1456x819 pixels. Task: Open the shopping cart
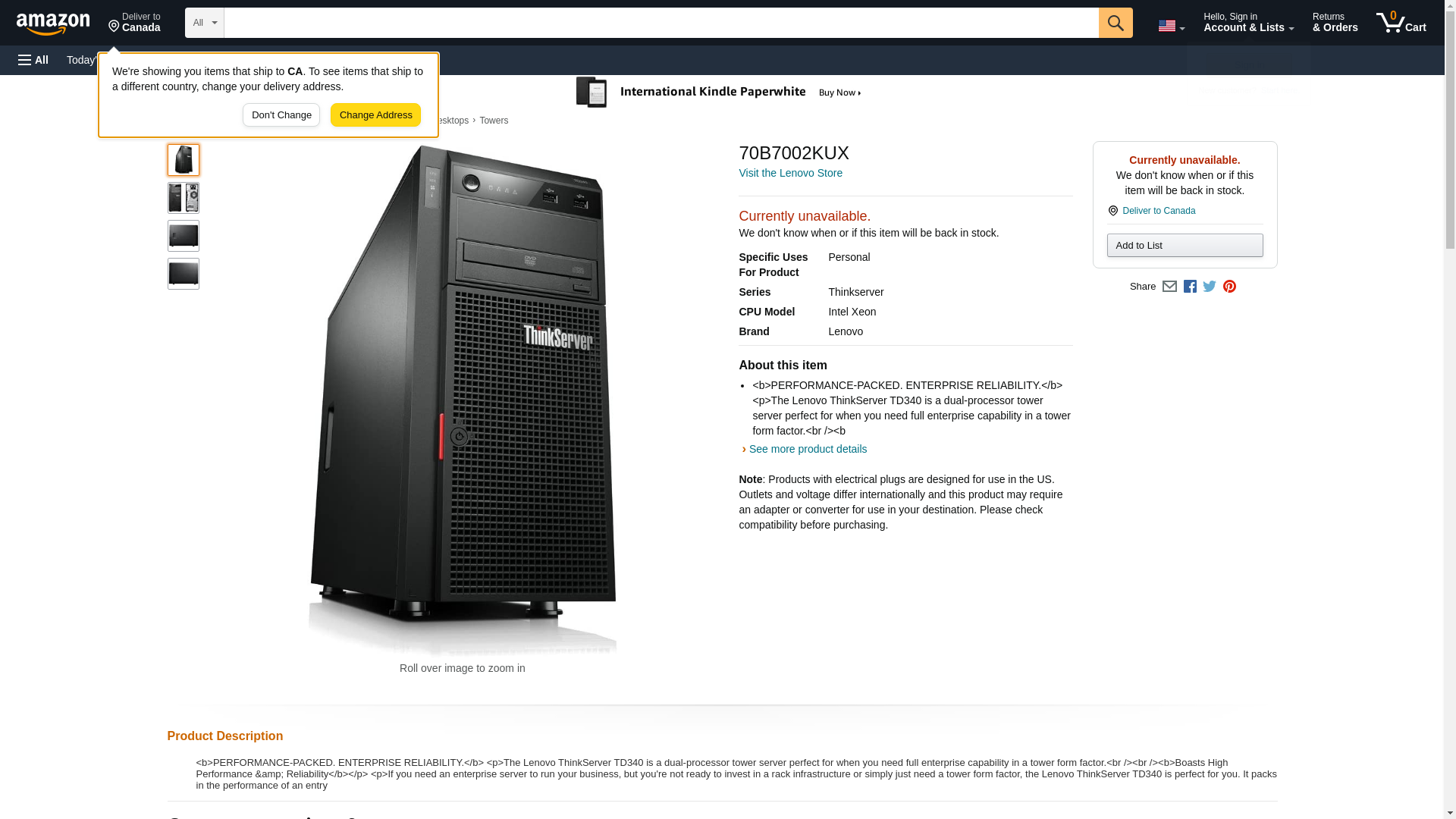click(x=1401, y=23)
